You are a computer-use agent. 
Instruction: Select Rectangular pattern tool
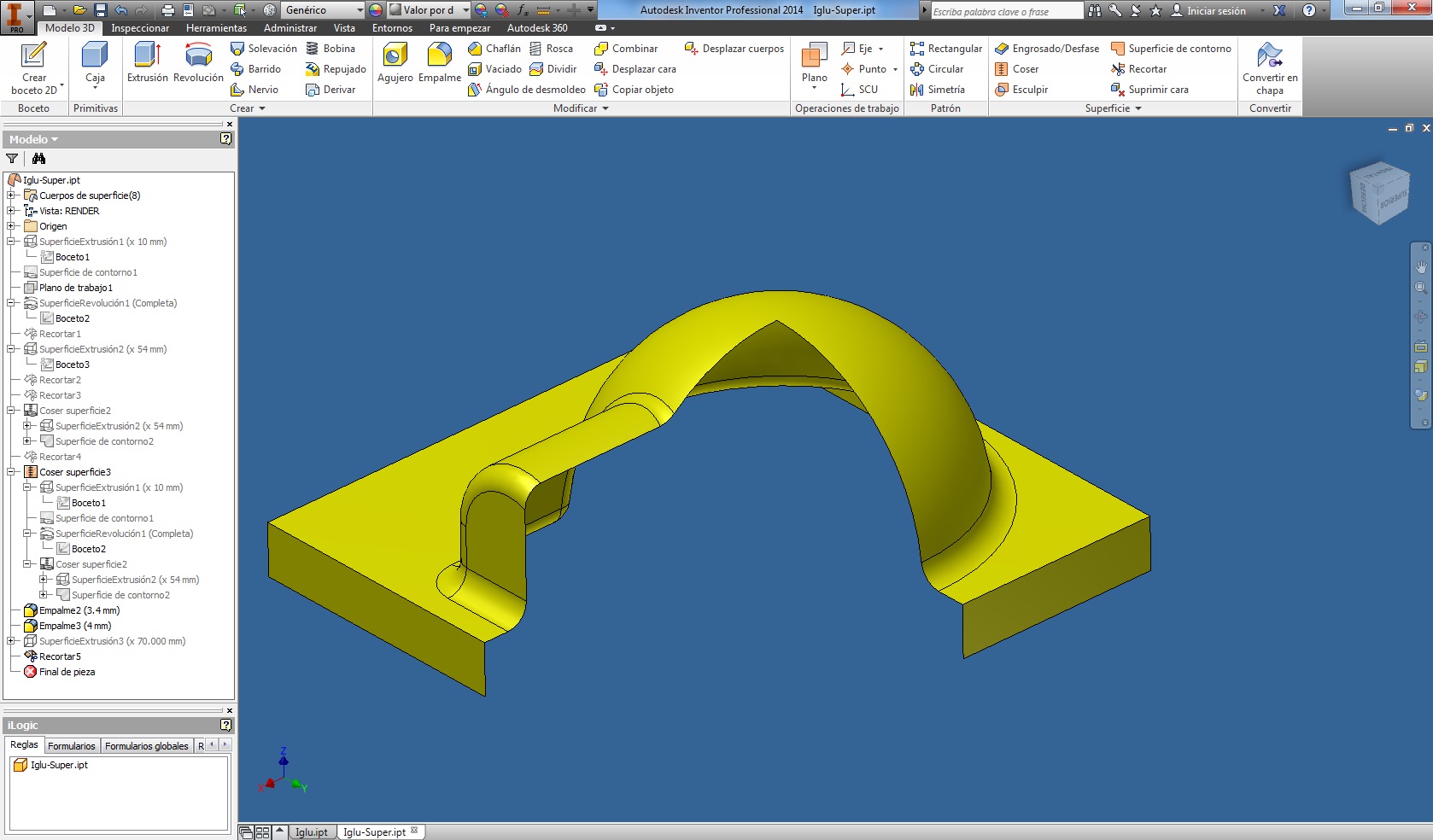coord(946,49)
